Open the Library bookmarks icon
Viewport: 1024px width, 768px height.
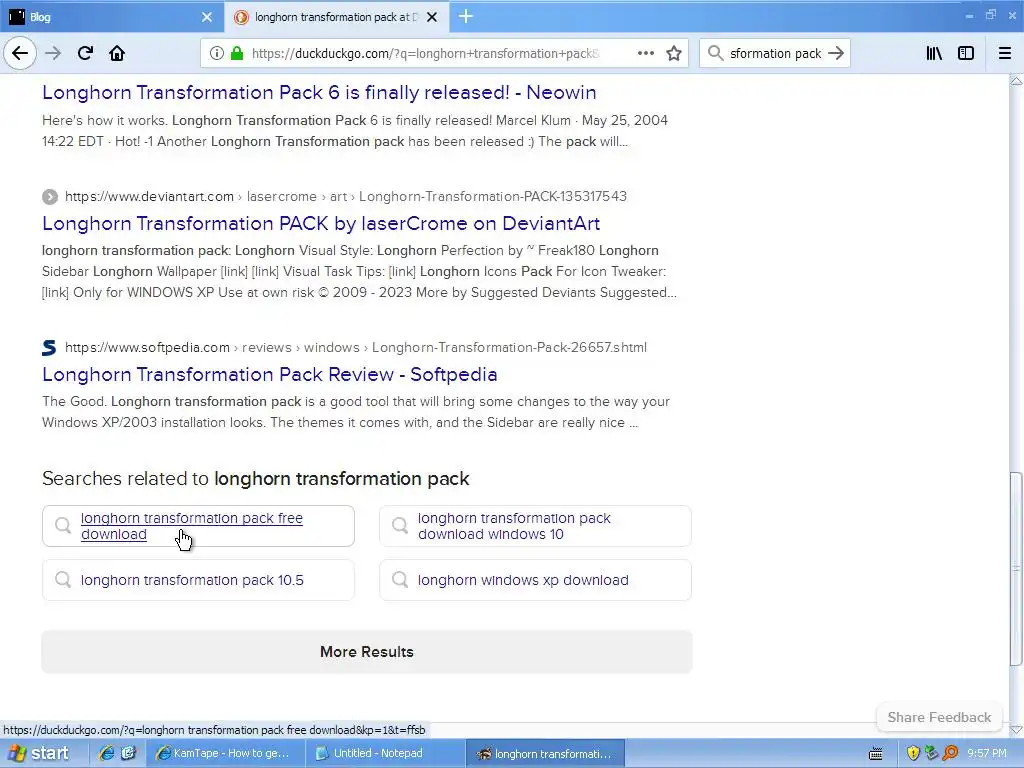coord(934,53)
